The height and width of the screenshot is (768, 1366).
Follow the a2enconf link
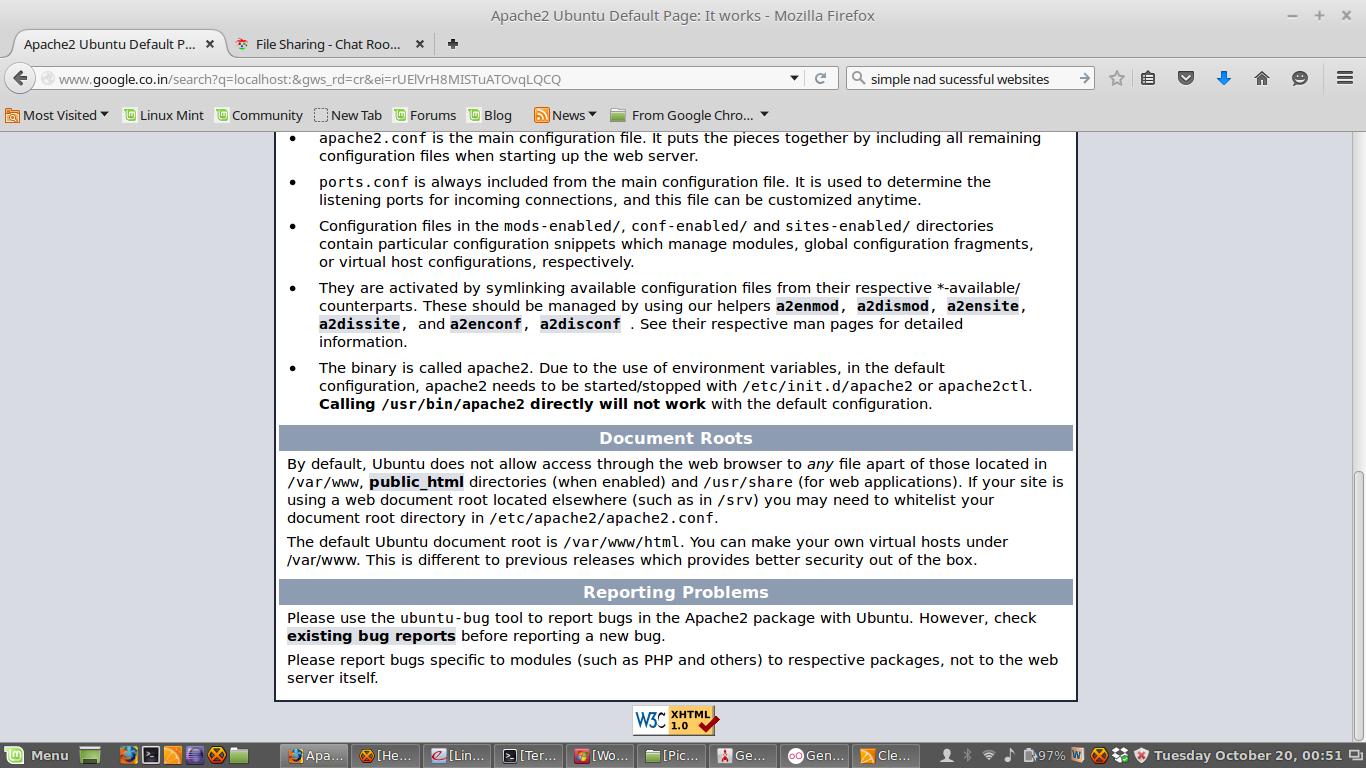(486, 324)
